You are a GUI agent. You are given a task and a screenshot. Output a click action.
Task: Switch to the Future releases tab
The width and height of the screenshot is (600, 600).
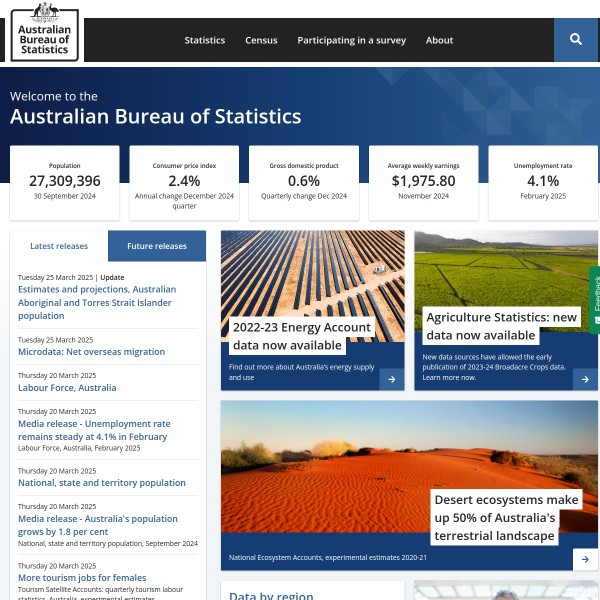[157, 246]
